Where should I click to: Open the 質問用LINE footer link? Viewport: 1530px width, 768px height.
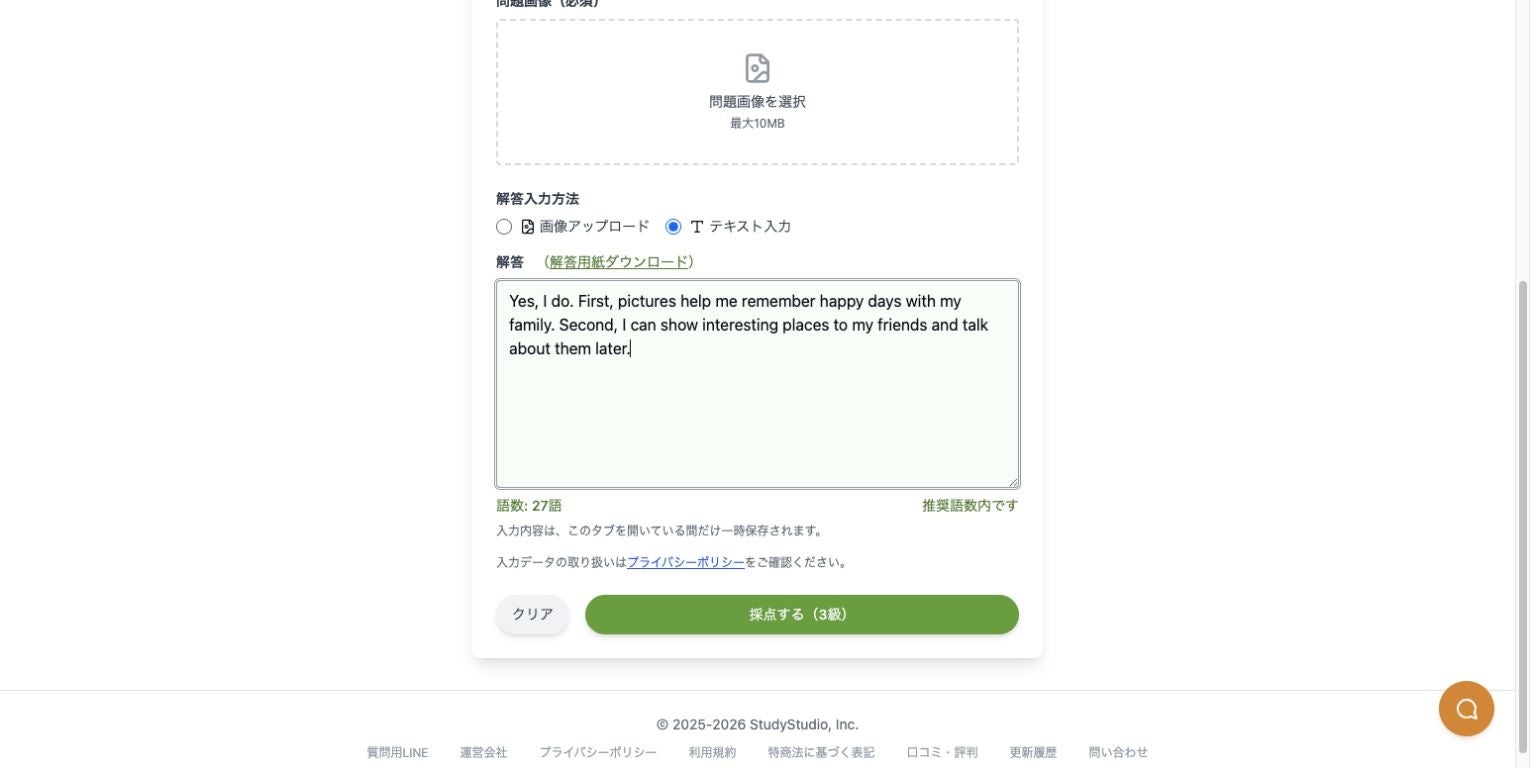coord(397,752)
